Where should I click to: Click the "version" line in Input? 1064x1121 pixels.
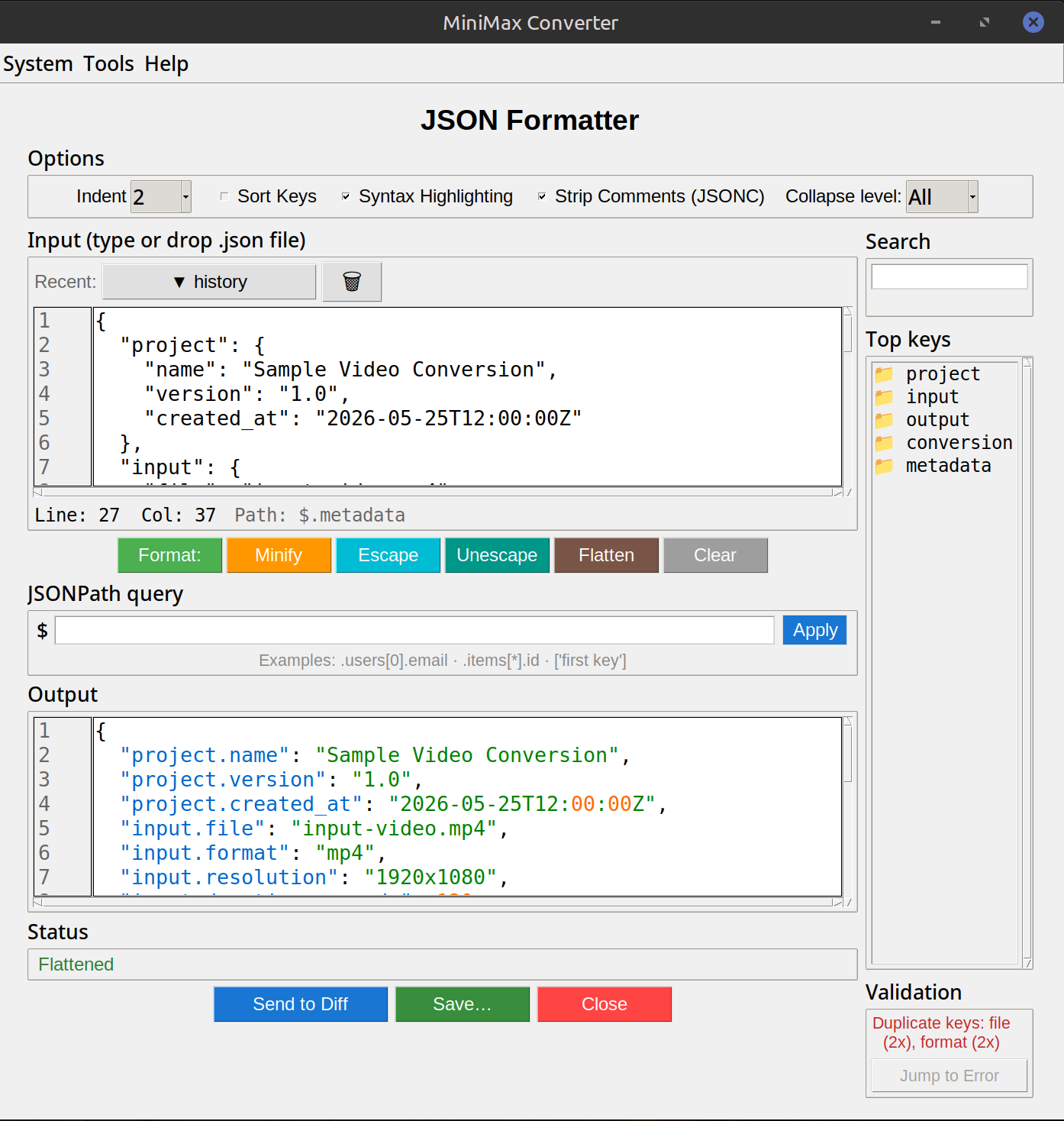coord(247,394)
